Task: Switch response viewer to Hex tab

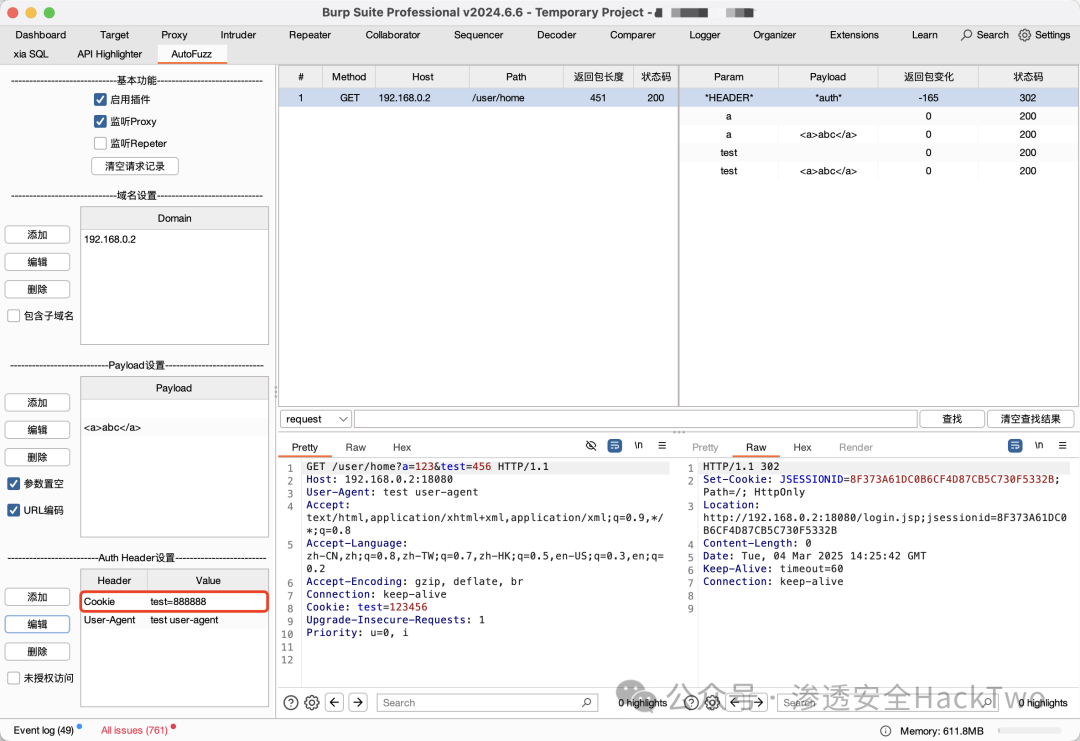Action: pos(802,447)
